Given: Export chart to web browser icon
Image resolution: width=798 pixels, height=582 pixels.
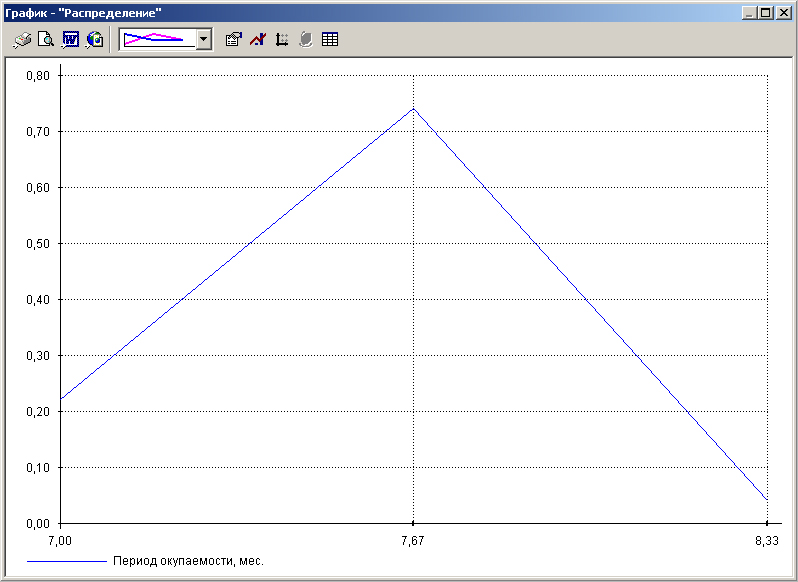Looking at the screenshot, I should [x=95, y=40].
